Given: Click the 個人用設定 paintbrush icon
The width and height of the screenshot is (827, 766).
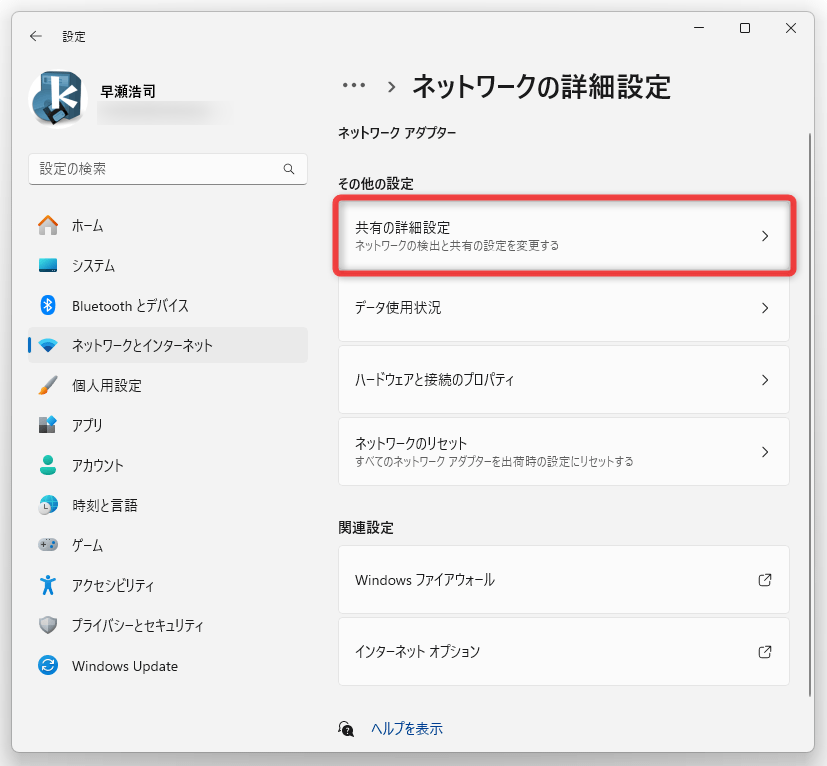Looking at the screenshot, I should coord(48,385).
